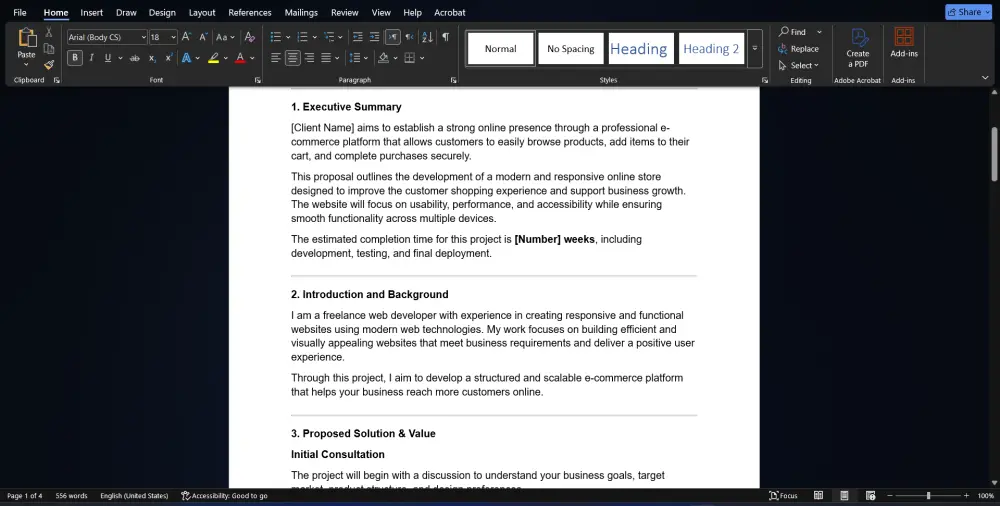The height and width of the screenshot is (506, 1000).
Task: Click the Share button
Action: coord(968,11)
